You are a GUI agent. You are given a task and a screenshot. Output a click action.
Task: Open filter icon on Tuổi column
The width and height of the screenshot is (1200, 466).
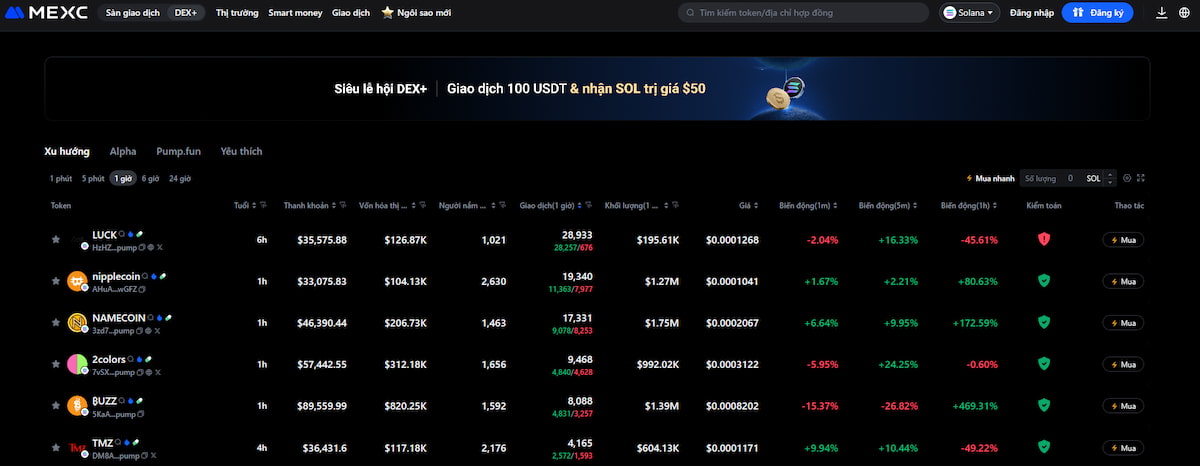point(264,206)
